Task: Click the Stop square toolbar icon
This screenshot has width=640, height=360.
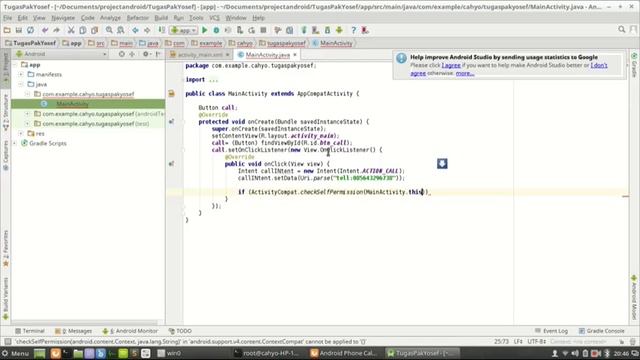Action: coord(263,30)
